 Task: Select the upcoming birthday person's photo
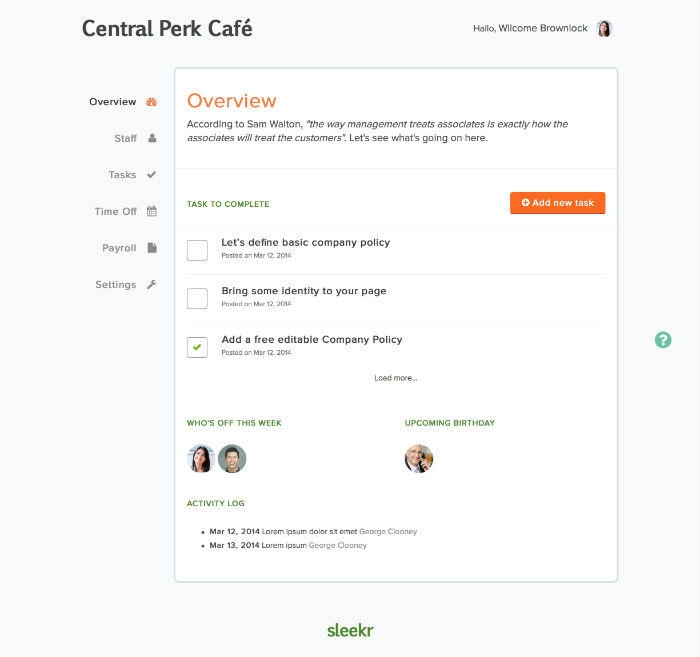419,459
